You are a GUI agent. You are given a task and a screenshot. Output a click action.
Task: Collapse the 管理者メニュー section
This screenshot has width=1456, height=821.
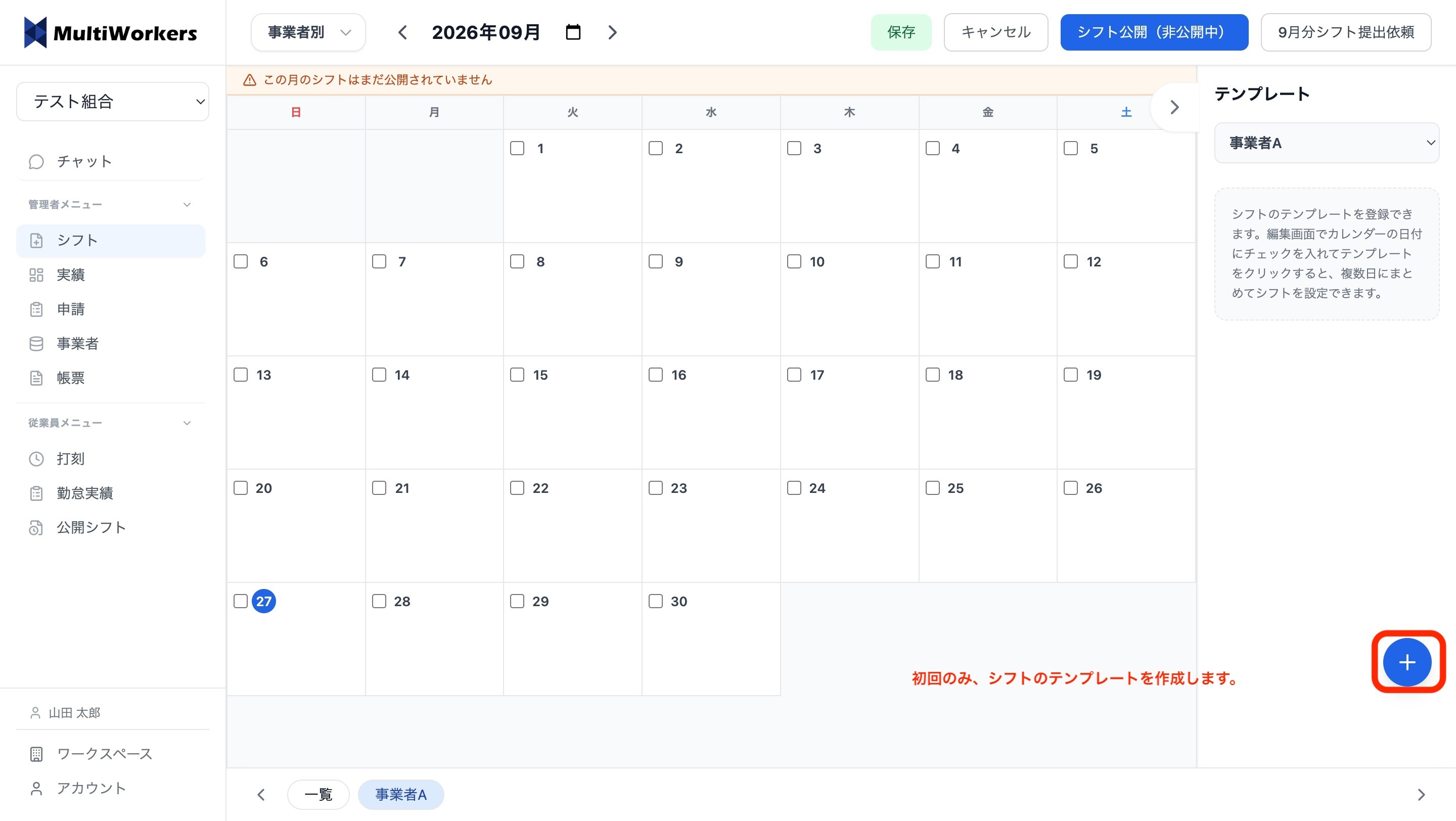111,205
